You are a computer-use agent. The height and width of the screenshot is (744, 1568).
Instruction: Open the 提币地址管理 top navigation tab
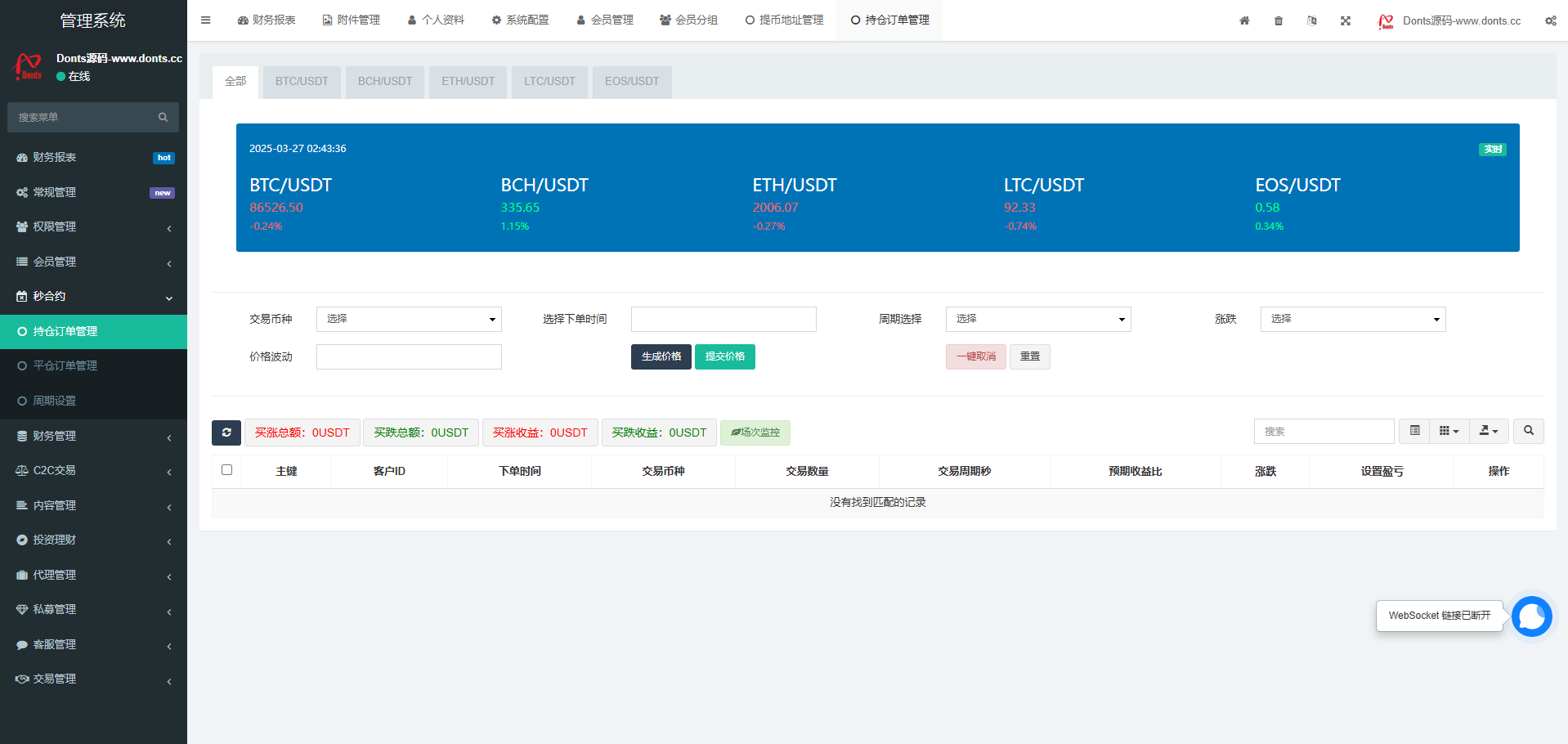coord(784,20)
